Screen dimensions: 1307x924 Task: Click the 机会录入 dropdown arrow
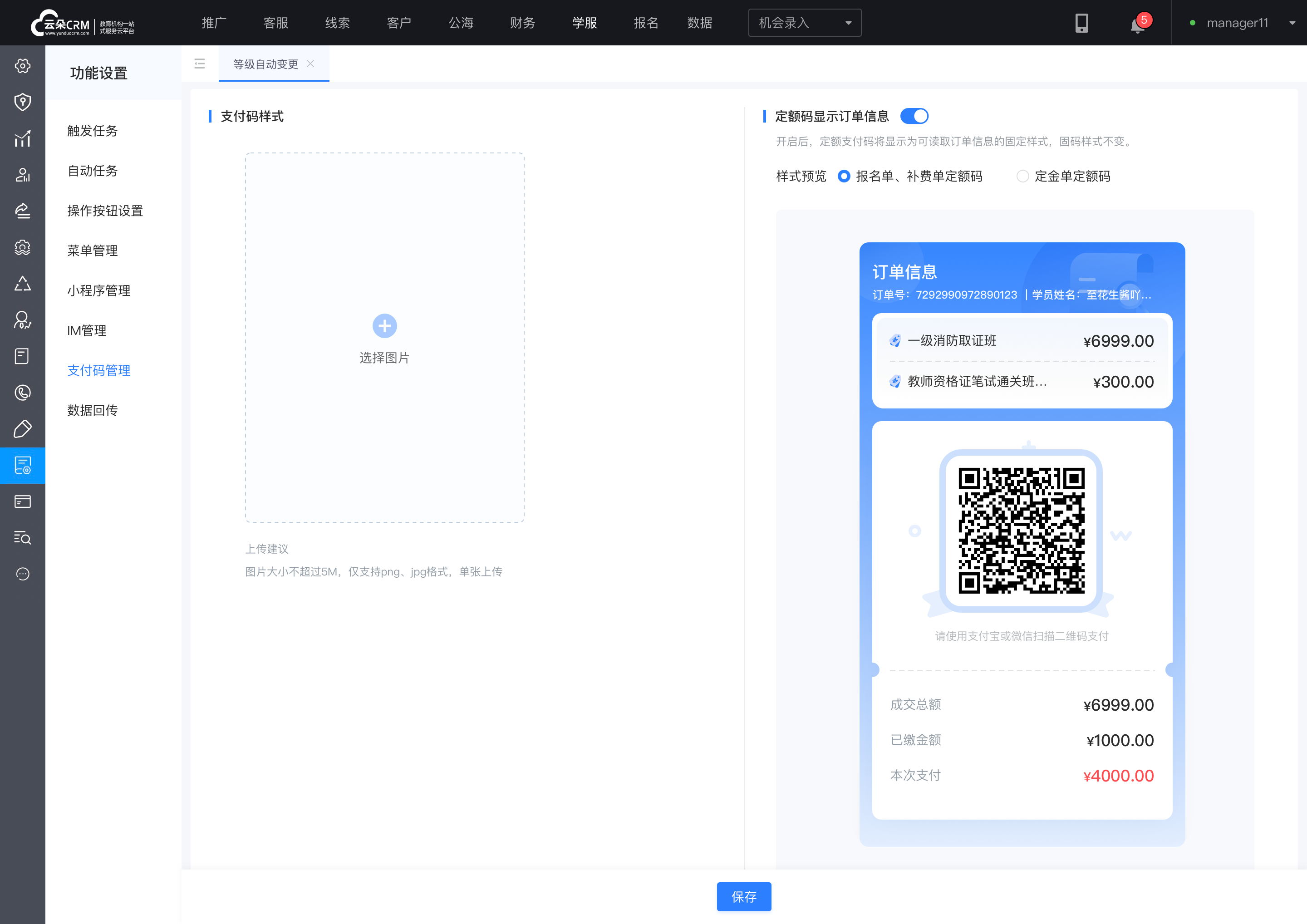849,22
